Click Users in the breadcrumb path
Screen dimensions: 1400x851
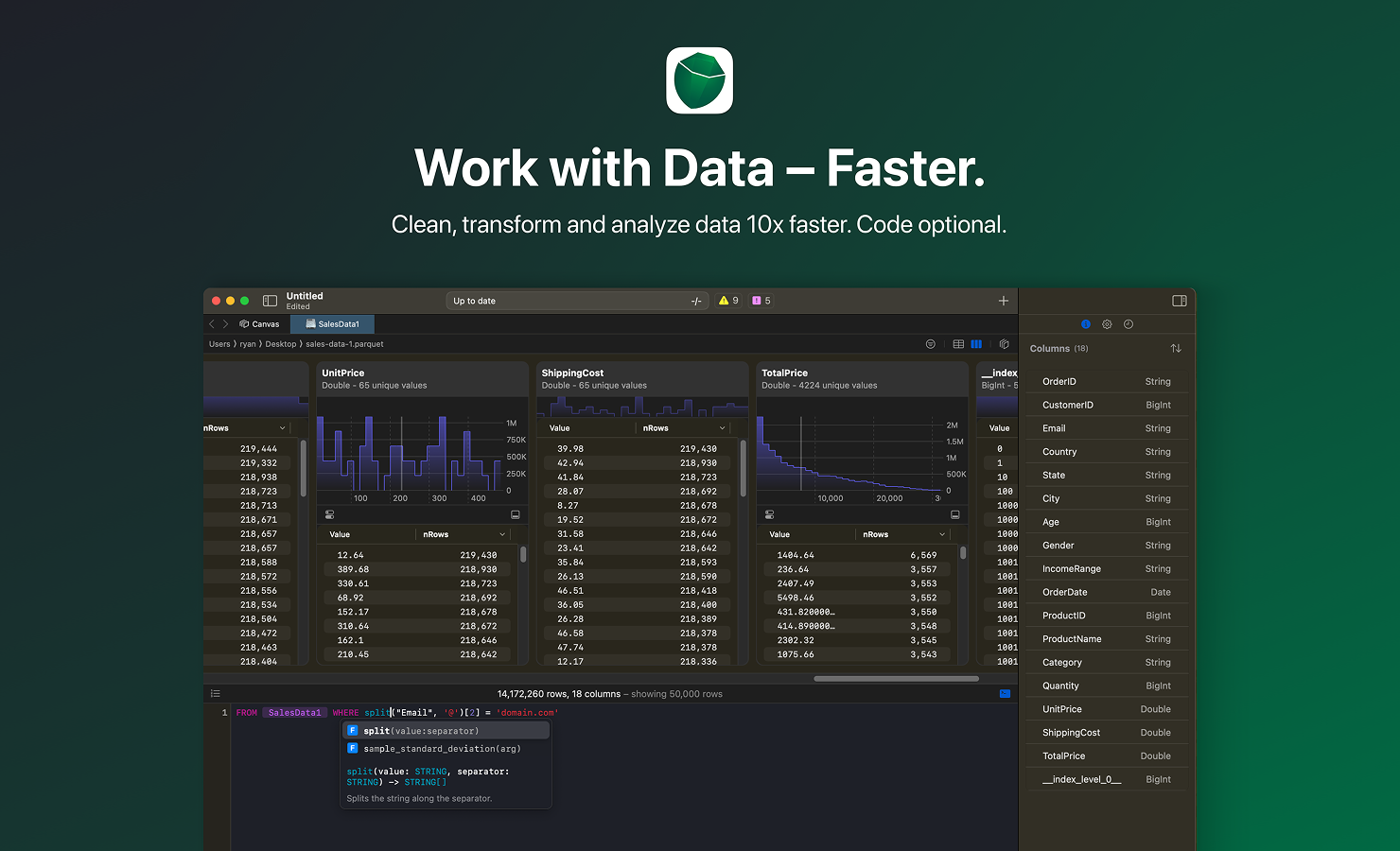(x=219, y=344)
